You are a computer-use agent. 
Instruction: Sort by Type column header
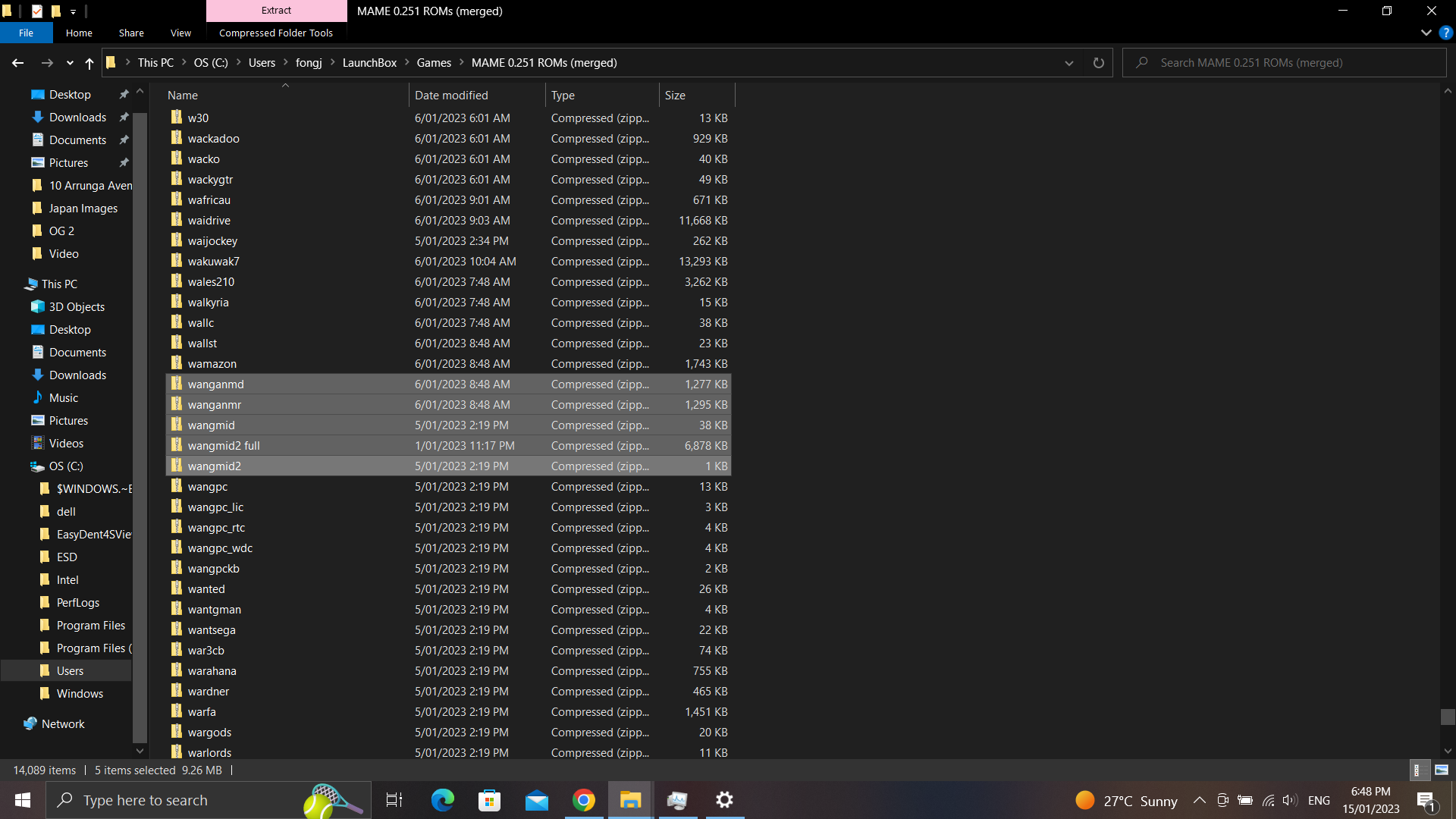[x=602, y=95]
